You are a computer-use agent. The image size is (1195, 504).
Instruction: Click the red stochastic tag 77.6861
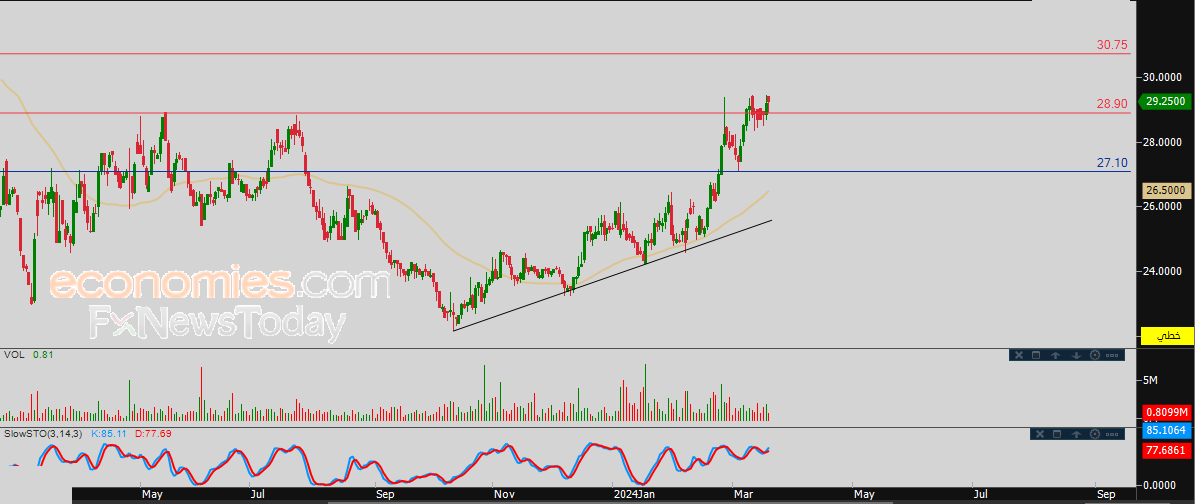point(1167,451)
